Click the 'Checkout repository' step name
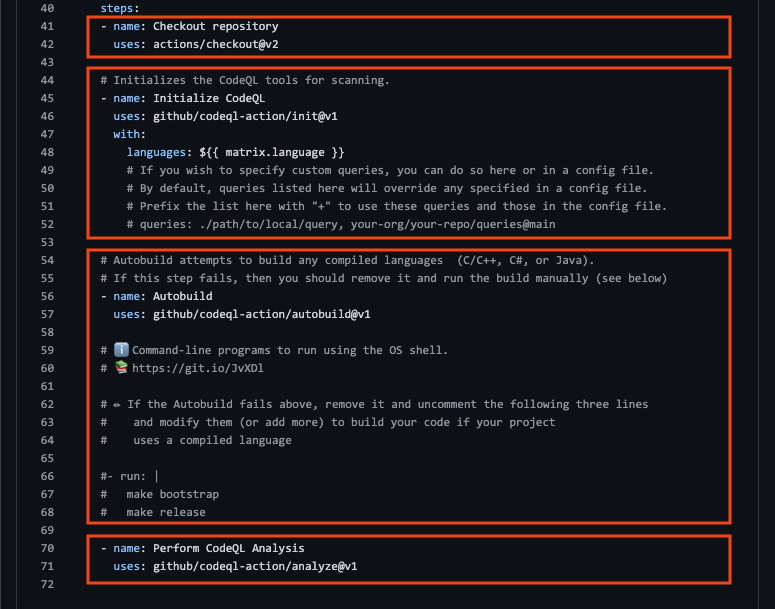The image size is (775, 609). pyautogui.click(x=215, y=26)
